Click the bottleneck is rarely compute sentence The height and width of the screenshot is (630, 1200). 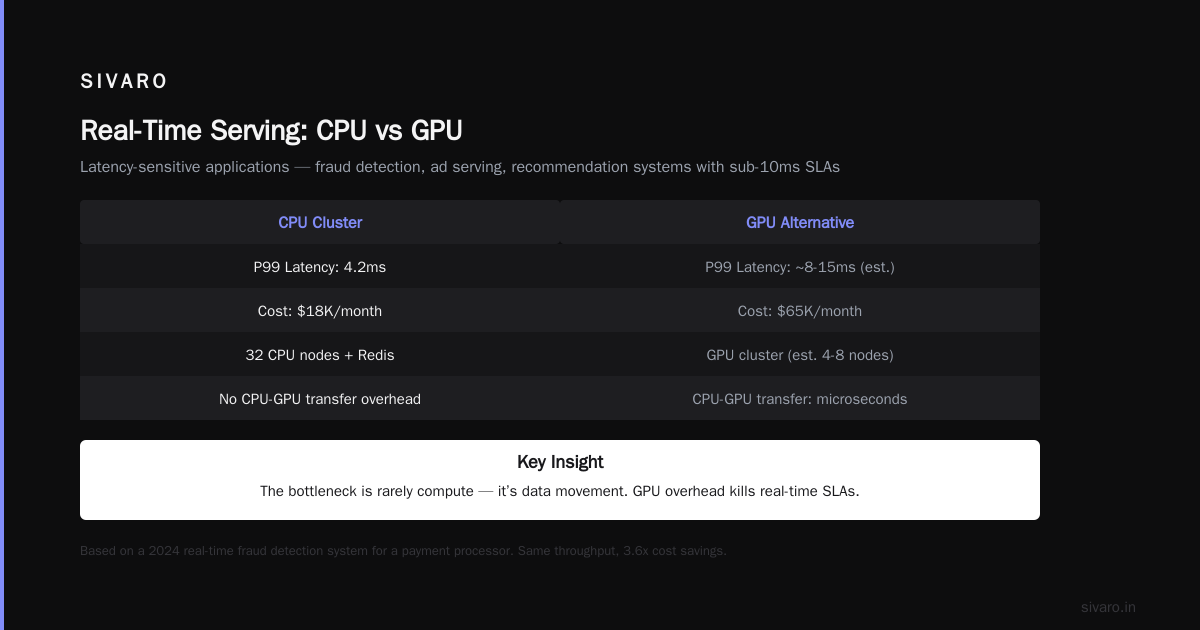(560, 491)
